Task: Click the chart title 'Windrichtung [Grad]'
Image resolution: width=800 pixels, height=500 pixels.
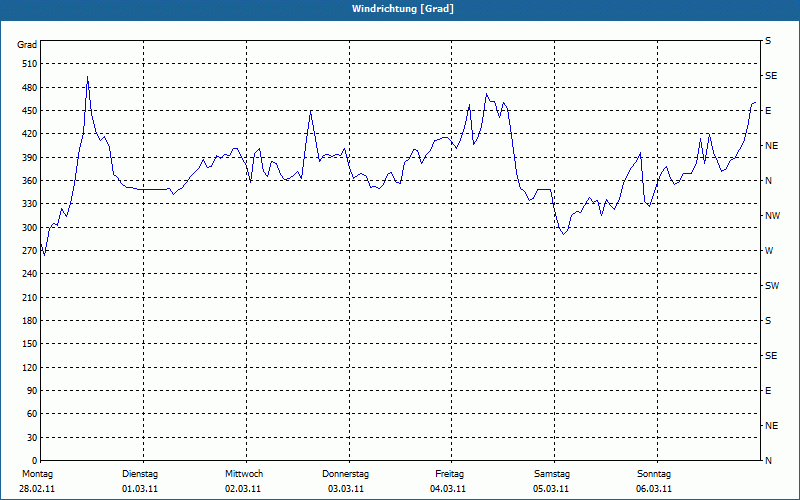Action: click(x=403, y=9)
